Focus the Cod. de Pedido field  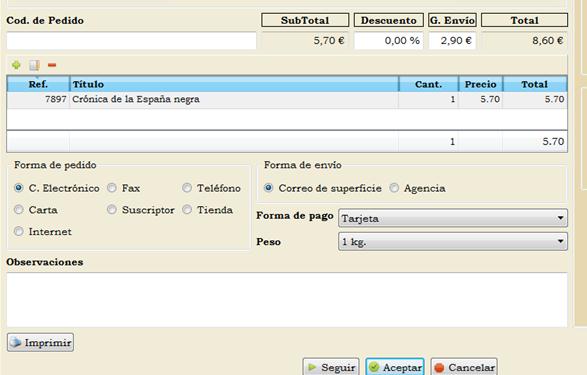point(131,41)
